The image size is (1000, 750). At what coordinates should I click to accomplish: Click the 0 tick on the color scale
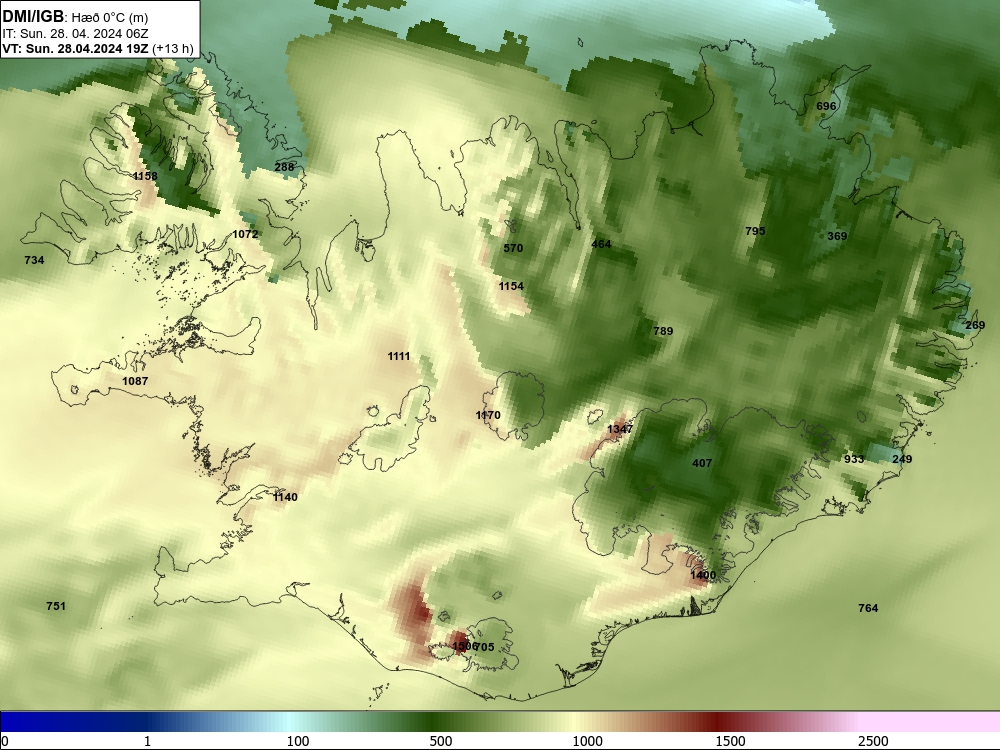5,741
